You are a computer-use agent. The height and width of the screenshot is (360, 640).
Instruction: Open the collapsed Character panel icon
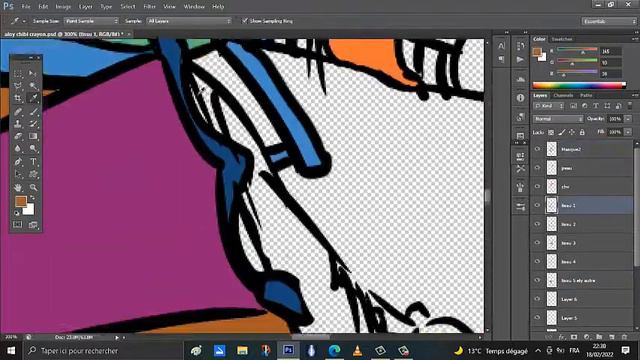click(x=501, y=46)
